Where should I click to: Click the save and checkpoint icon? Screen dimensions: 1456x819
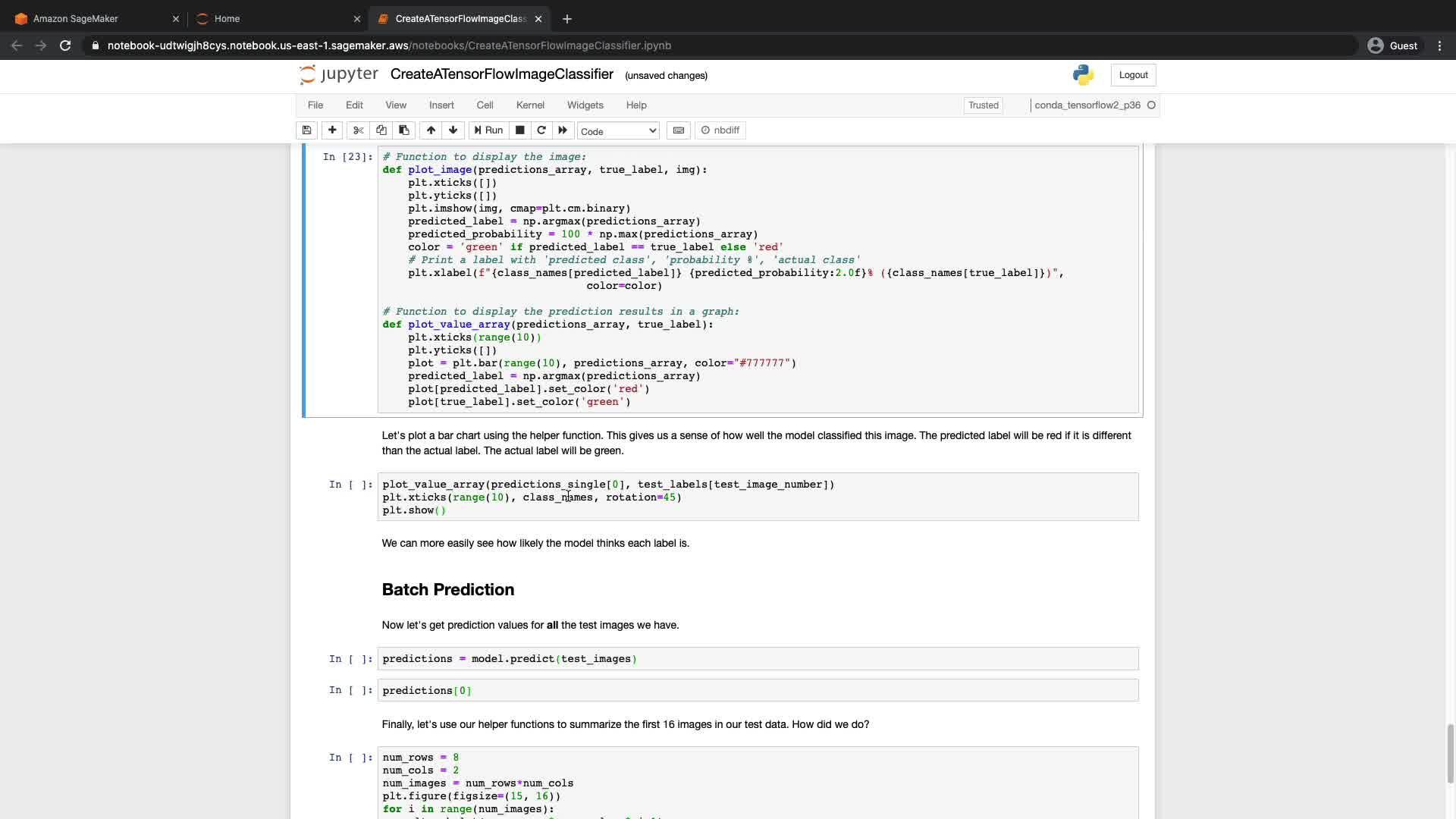pos(306,130)
